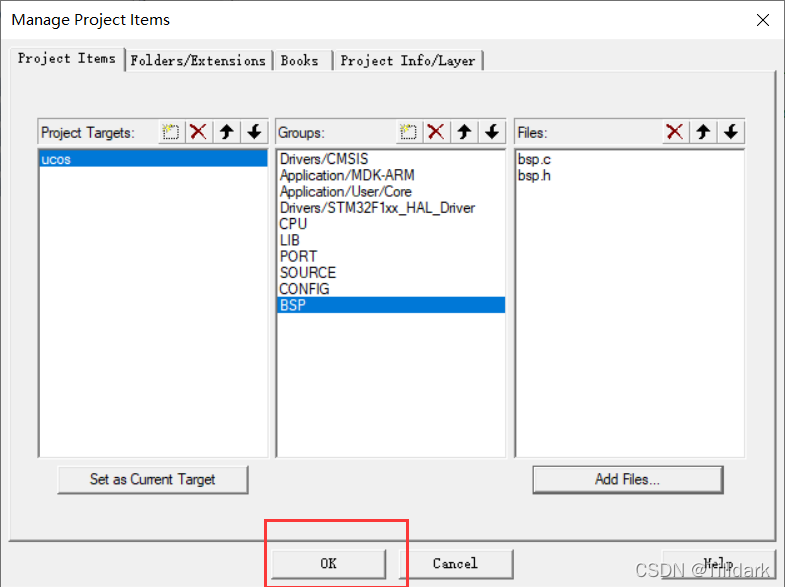Move project target up
Screen dimensions: 785x587
click(227, 132)
